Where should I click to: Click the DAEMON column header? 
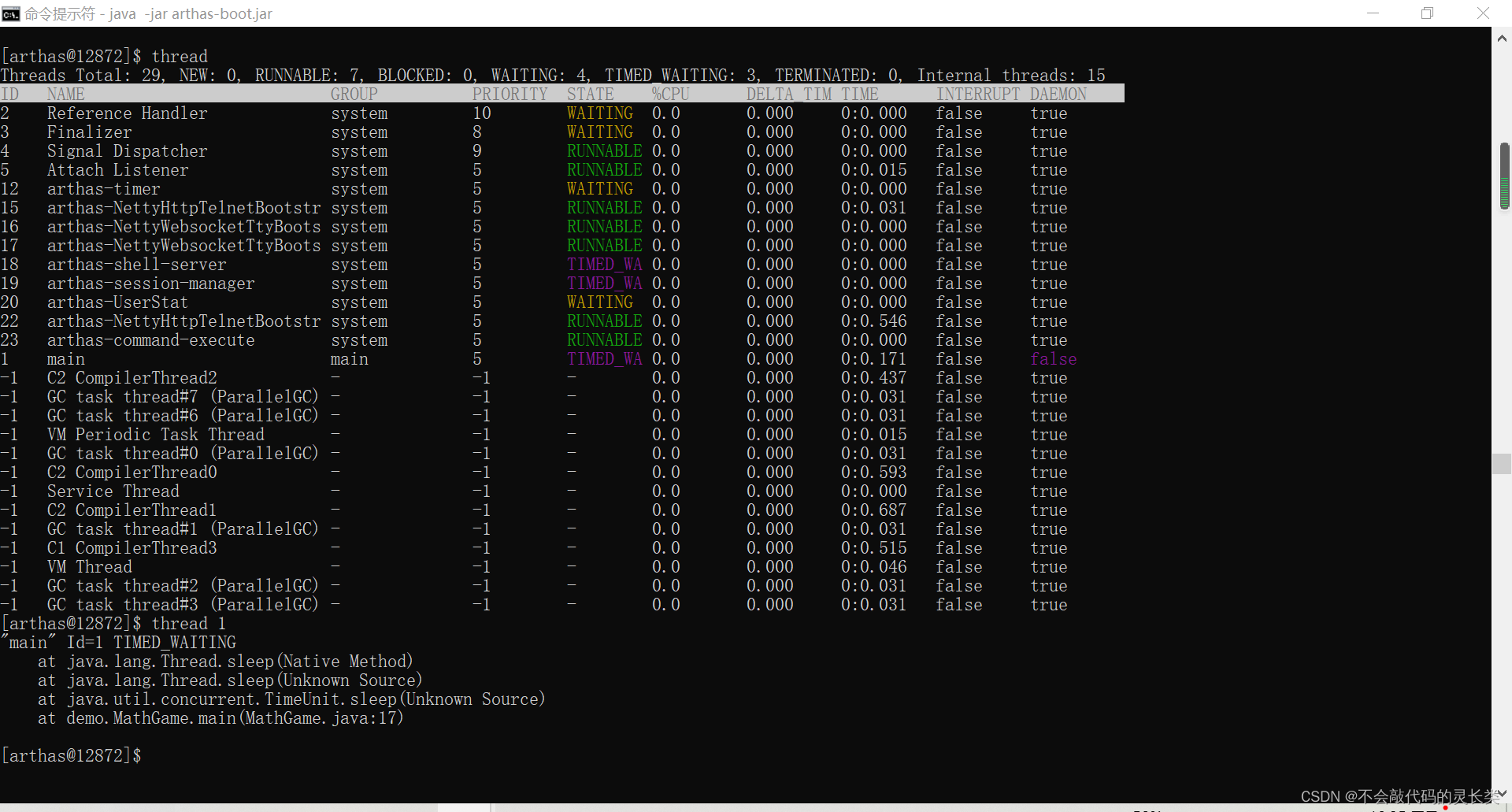(x=1058, y=95)
